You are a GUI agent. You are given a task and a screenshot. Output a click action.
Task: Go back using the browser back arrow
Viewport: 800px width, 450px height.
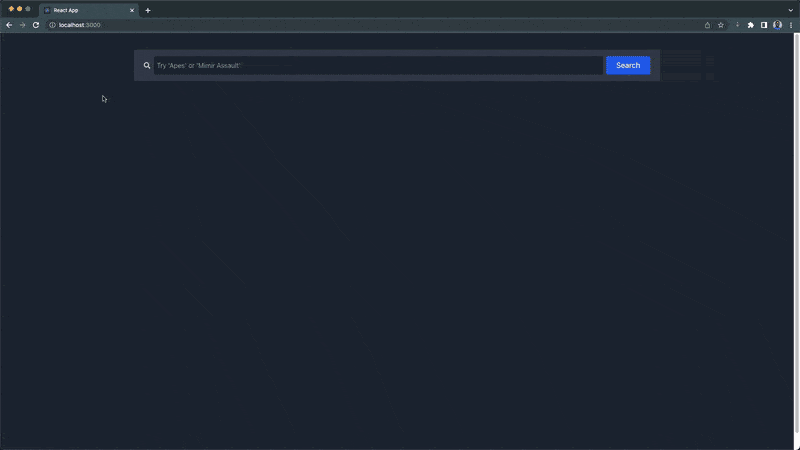[x=9, y=25]
